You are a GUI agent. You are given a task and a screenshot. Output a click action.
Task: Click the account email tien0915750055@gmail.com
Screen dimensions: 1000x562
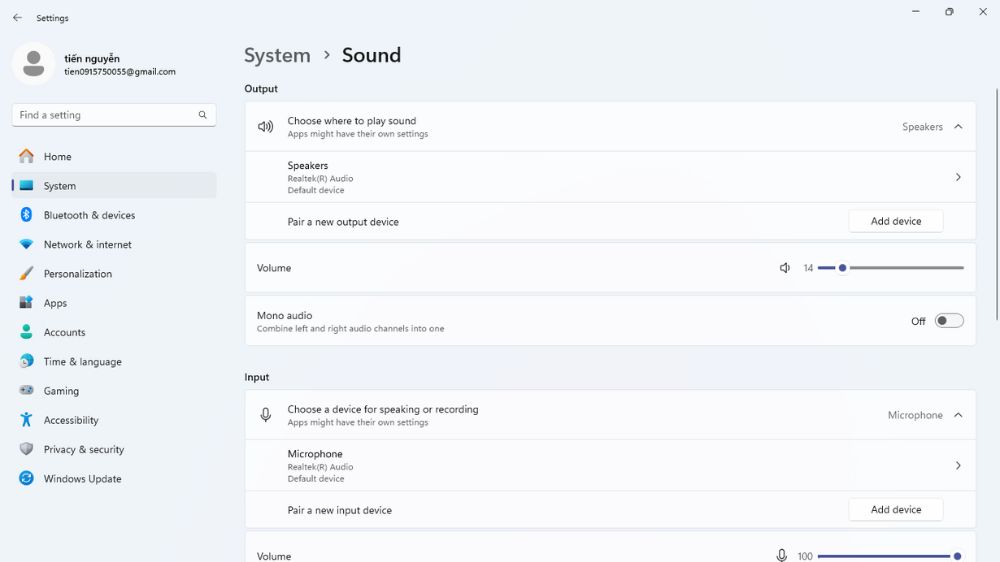[x=120, y=71]
